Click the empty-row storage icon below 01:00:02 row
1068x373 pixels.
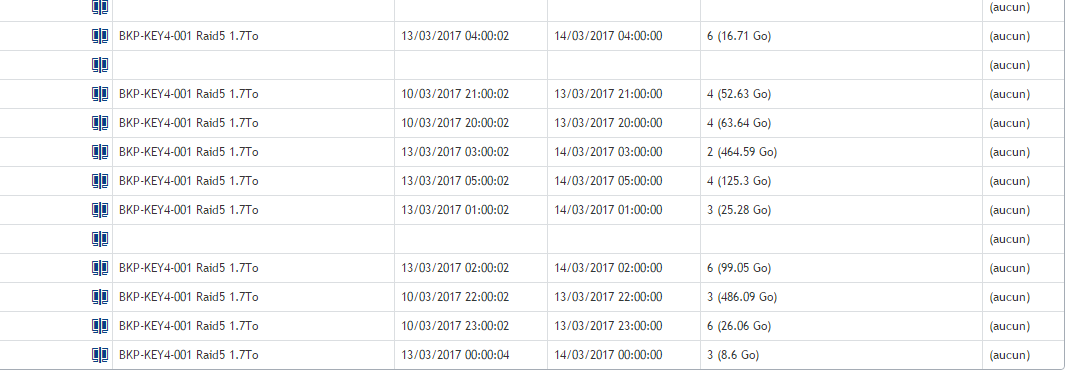pyautogui.click(x=99, y=239)
